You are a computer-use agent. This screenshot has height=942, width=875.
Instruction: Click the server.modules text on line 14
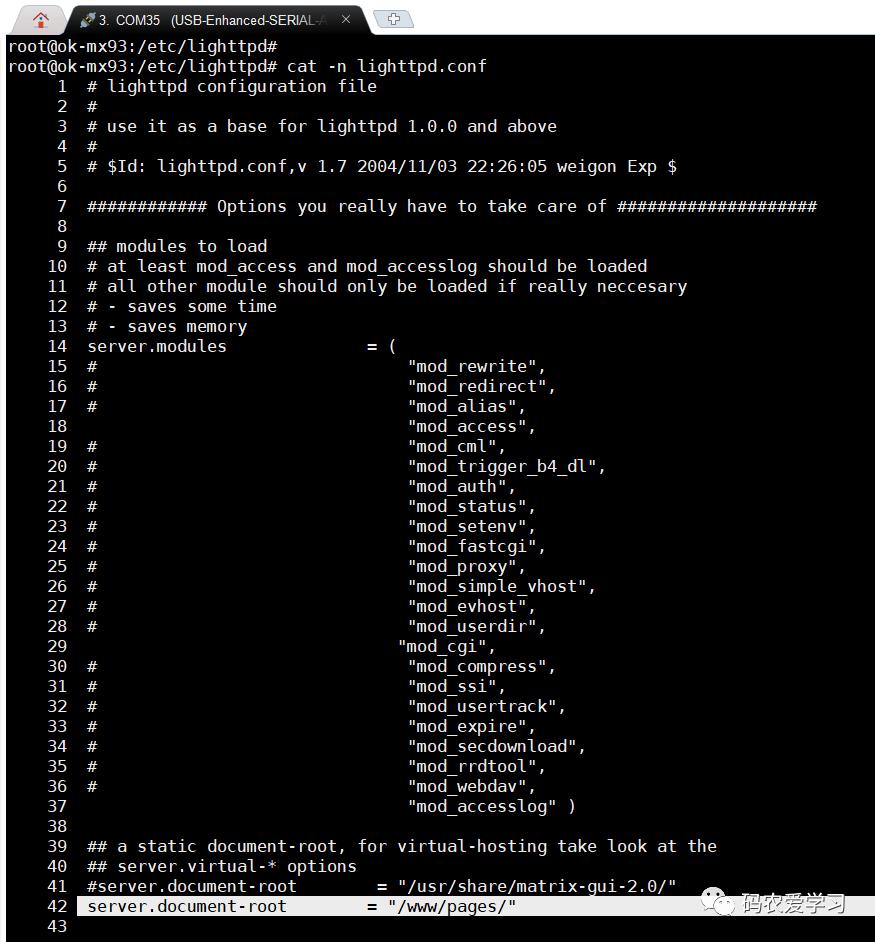click(x=157, y=346)
